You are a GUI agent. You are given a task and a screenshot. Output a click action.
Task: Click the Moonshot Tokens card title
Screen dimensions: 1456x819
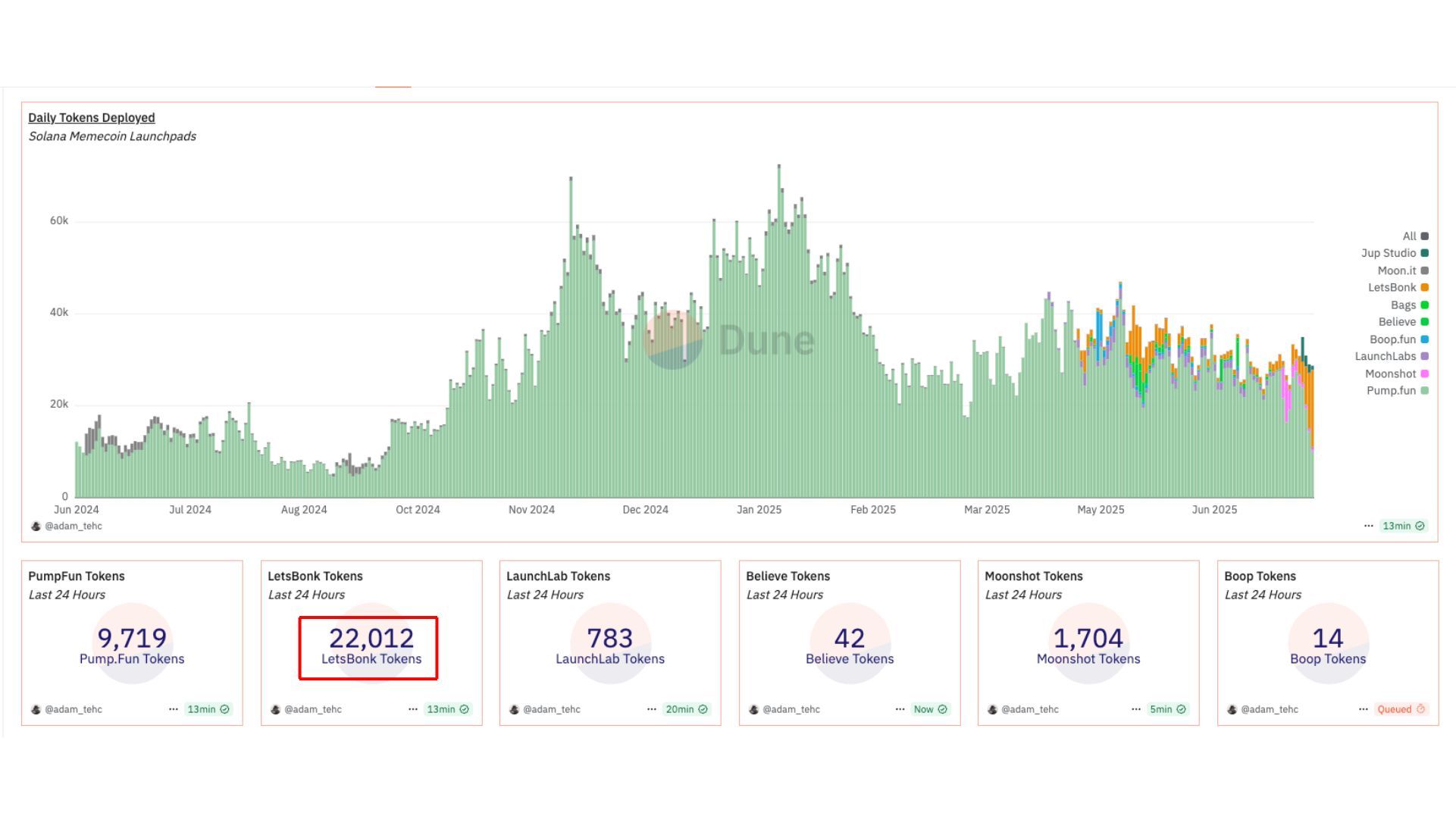click(x=1034, y=577)
